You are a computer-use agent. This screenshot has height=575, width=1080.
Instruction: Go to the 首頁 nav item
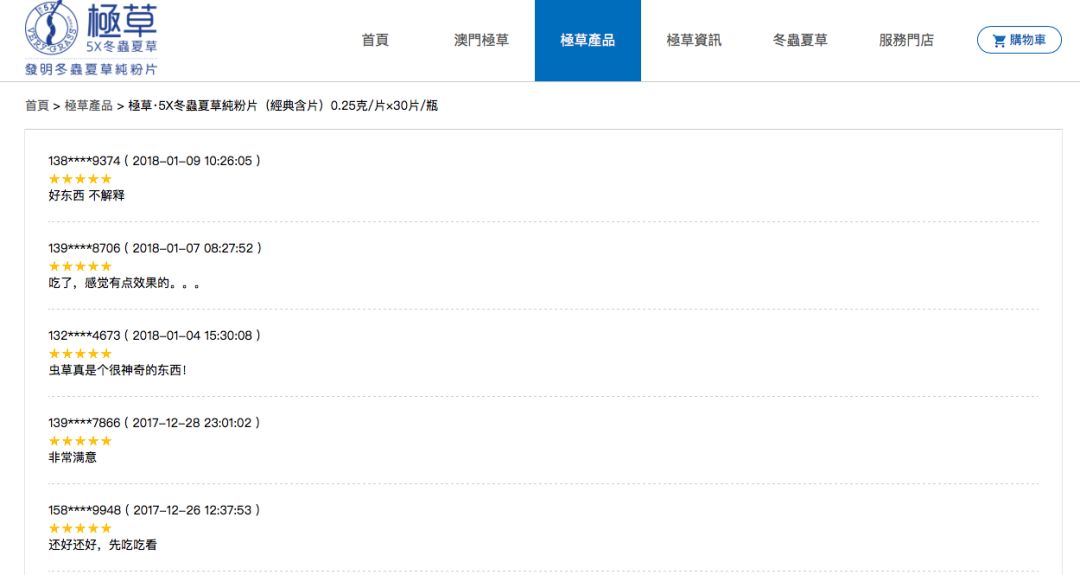(x=375, y=40)
